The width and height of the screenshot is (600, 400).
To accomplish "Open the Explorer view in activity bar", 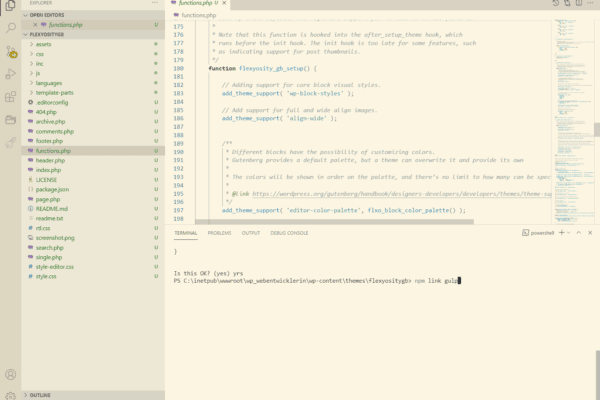I will pos(10,6).
